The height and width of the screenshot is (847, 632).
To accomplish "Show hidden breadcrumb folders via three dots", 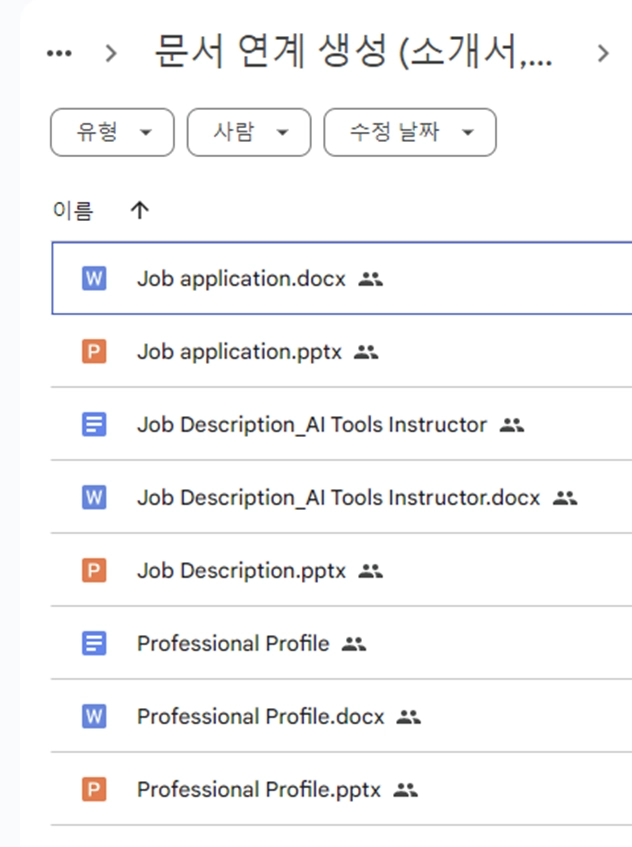I will click(59, 54).
